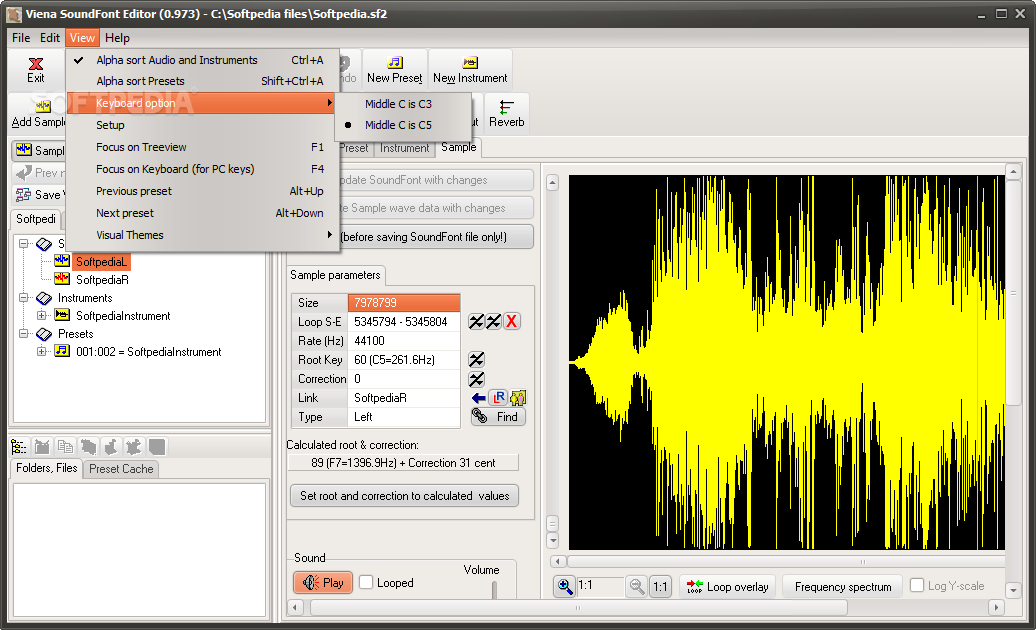Click the New Instrument toolbar icon
This screenshot has height=630, width=1036.
tap(470, 63)
